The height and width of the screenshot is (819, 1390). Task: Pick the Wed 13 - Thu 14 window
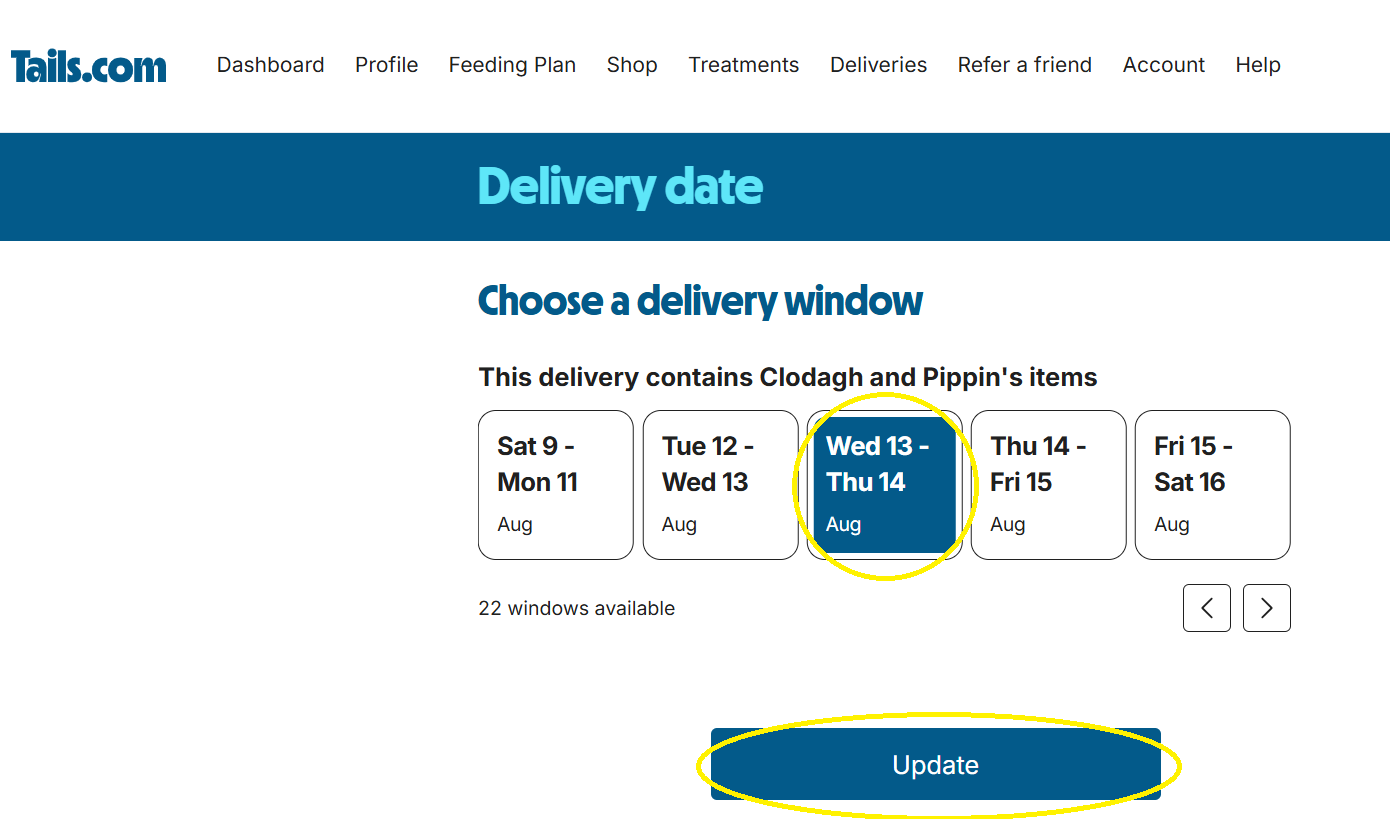point(884,485)
